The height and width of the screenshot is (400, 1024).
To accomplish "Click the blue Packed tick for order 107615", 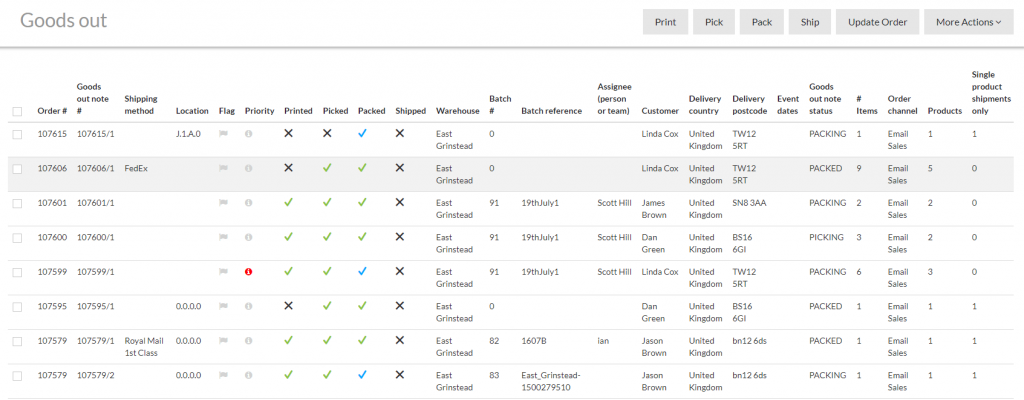I will coord(362,133).
